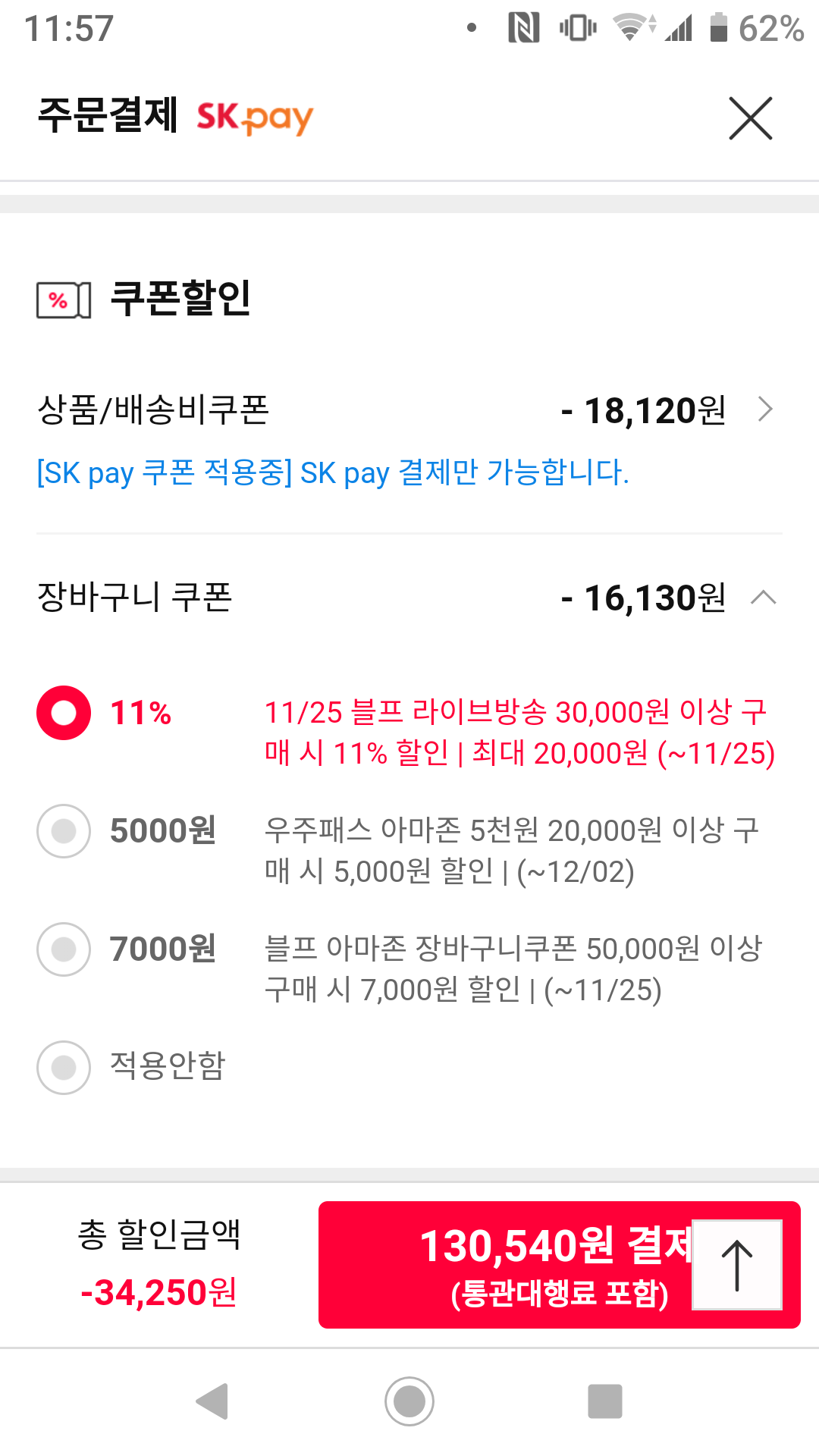Image resolution: width=819 pixels, height=1456 pixels.
Task: Open 상품/배송비쿠폰 chevron arrow
Action: point(765,409)
